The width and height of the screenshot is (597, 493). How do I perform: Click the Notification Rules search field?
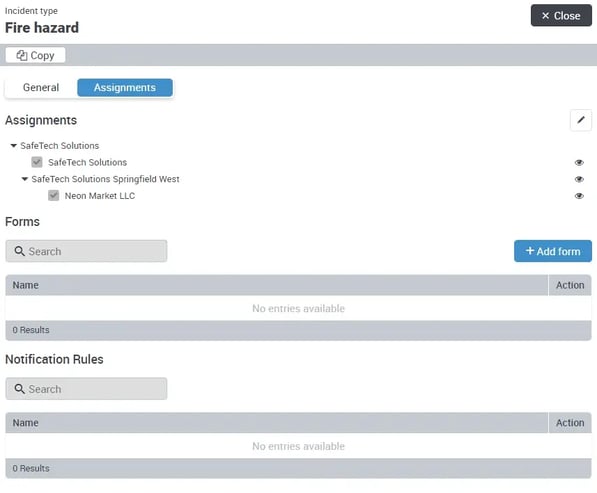86,389
